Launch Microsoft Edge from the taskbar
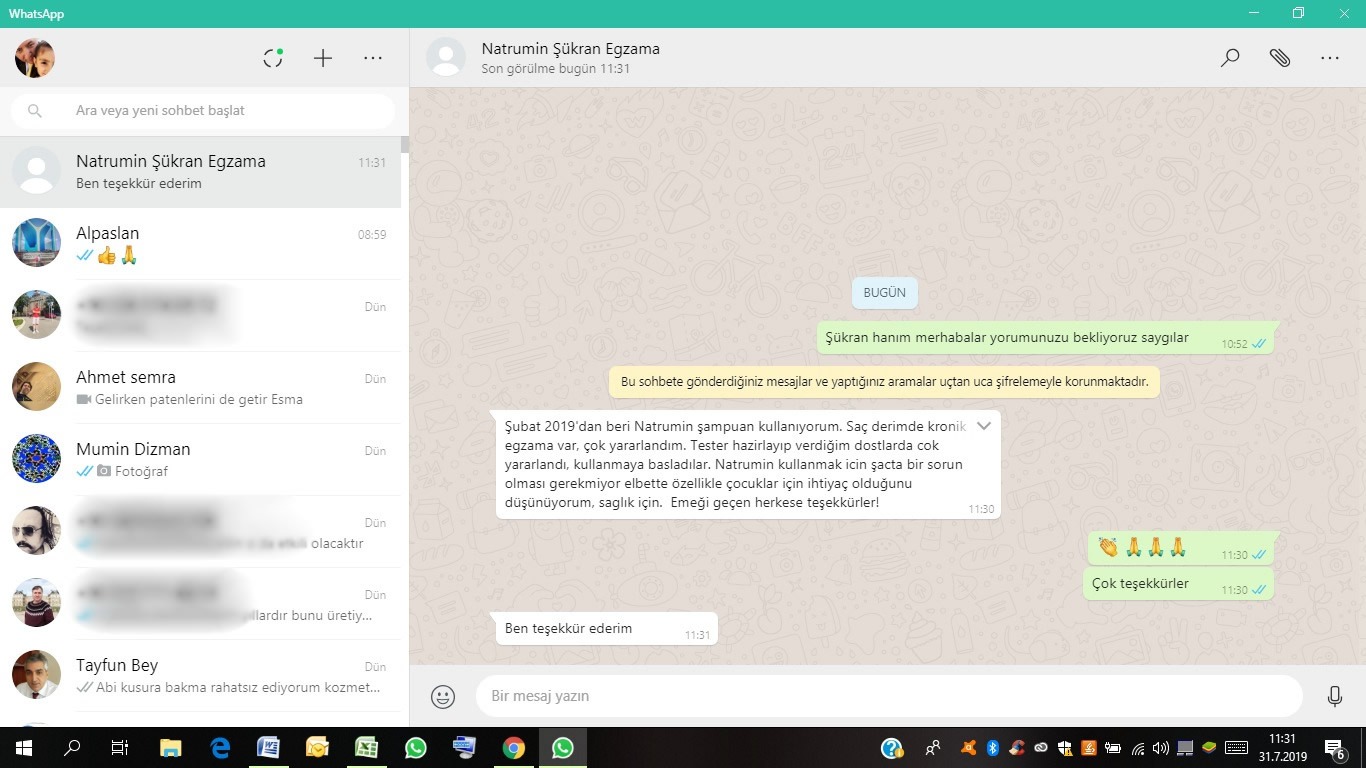This screenshot has height=768, width=1366. click(220, 748)
